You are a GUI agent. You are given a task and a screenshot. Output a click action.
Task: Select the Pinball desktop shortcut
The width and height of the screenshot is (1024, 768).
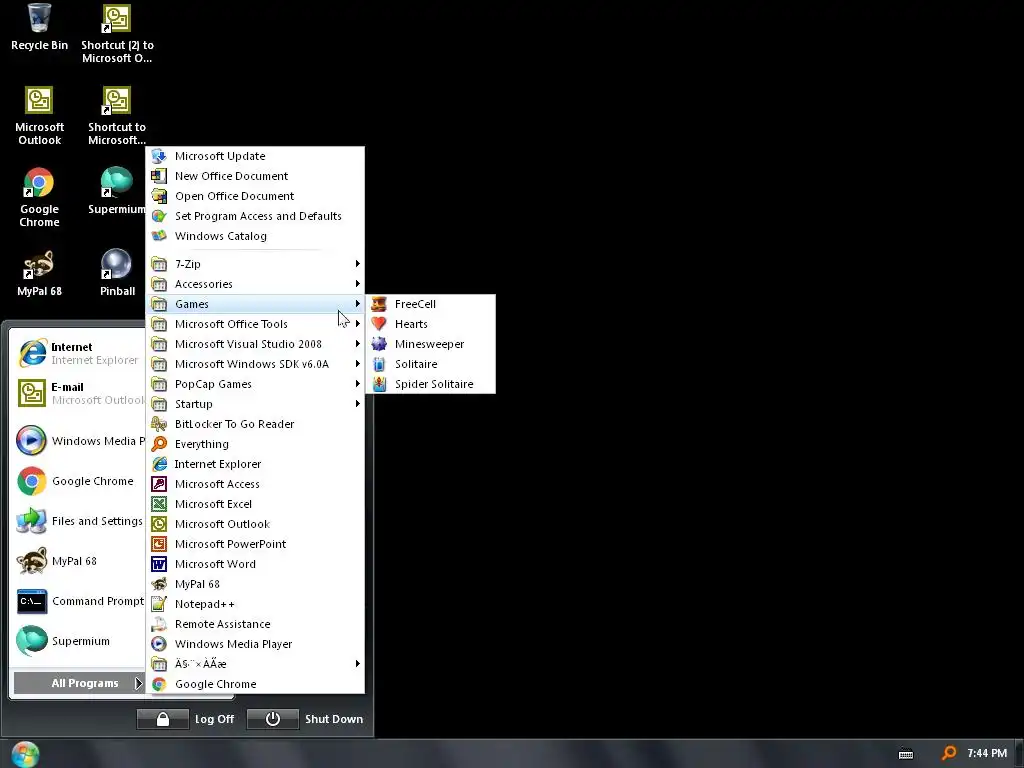117,273
